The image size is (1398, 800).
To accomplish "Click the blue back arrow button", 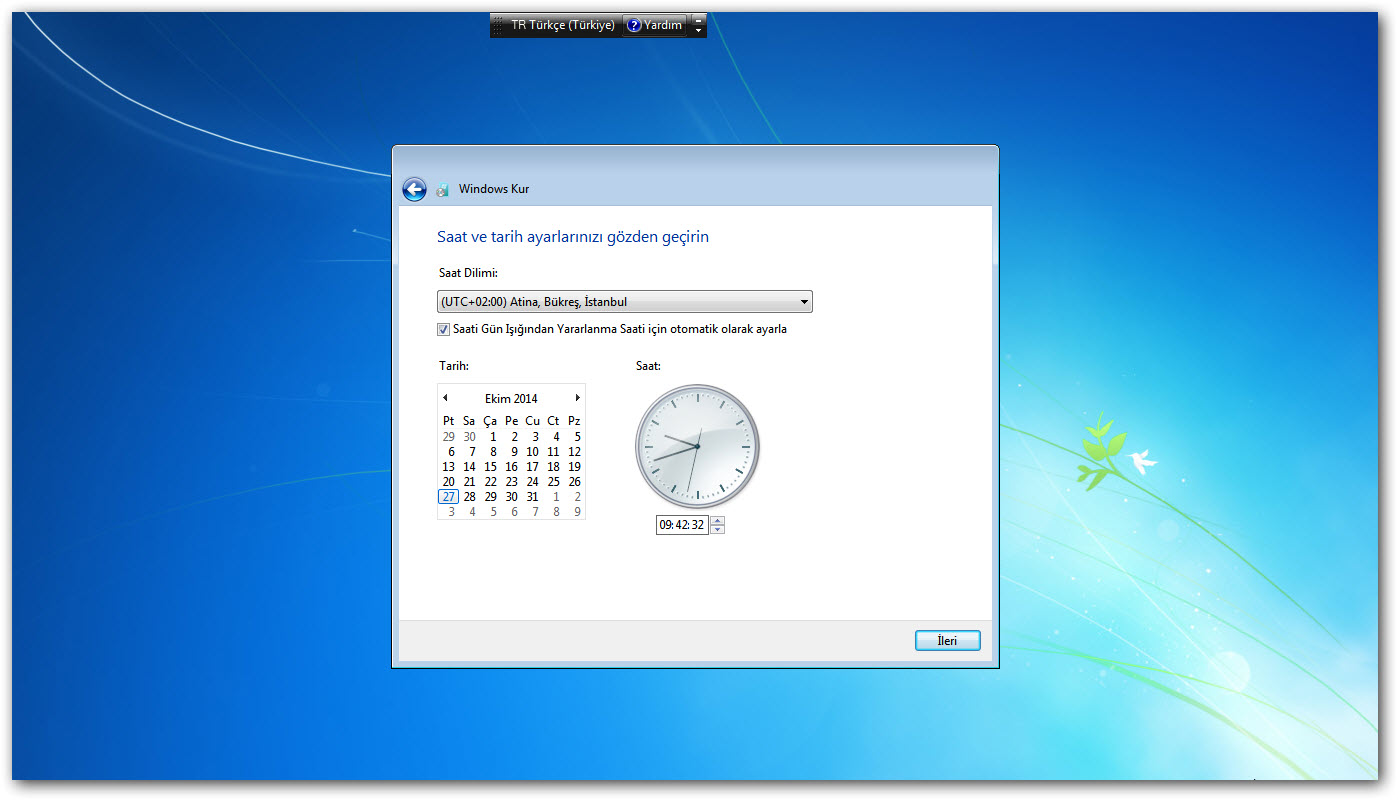I will [x=414, y=189].
